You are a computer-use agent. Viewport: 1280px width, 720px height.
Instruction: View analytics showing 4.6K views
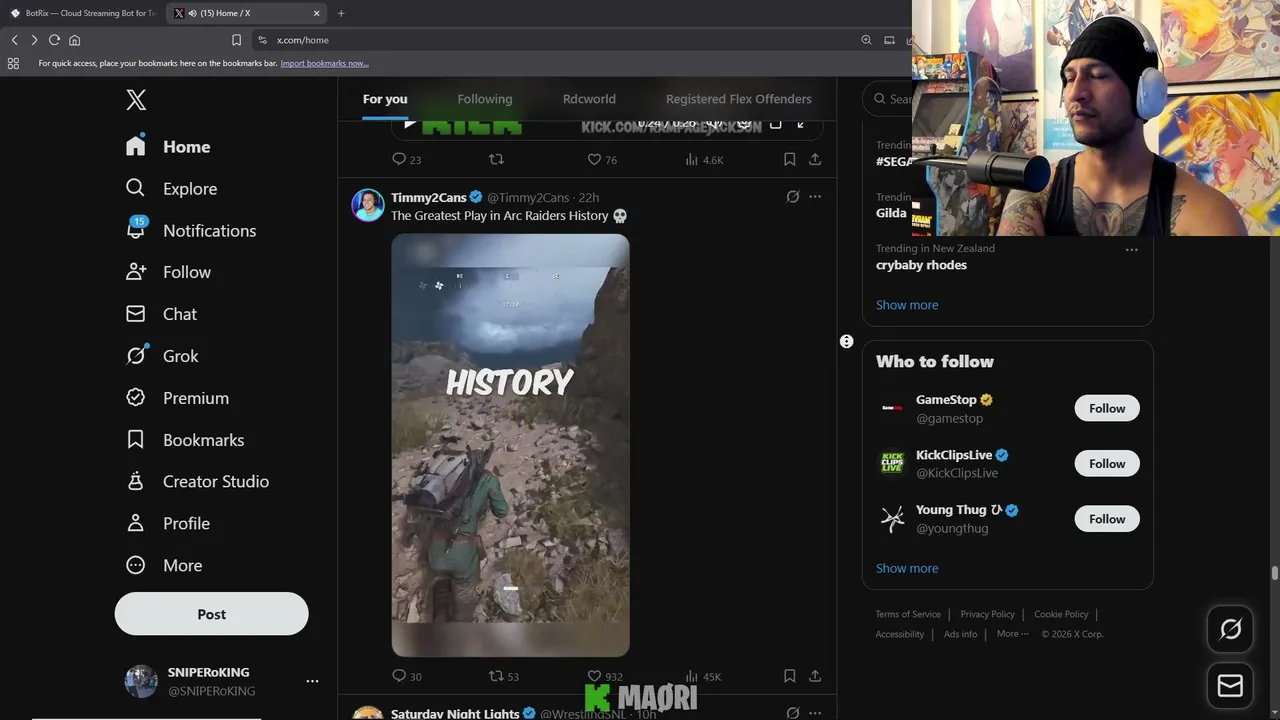[x=704, y=159]
